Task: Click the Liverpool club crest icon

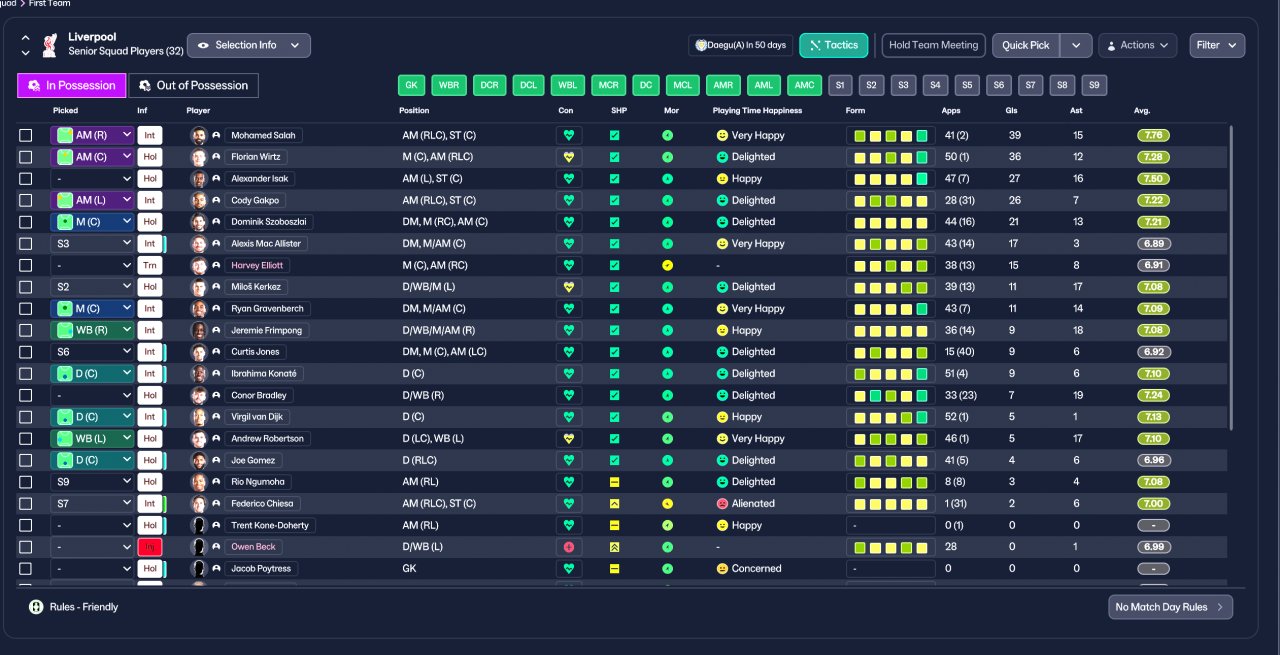Action: [x=49, y=45]
